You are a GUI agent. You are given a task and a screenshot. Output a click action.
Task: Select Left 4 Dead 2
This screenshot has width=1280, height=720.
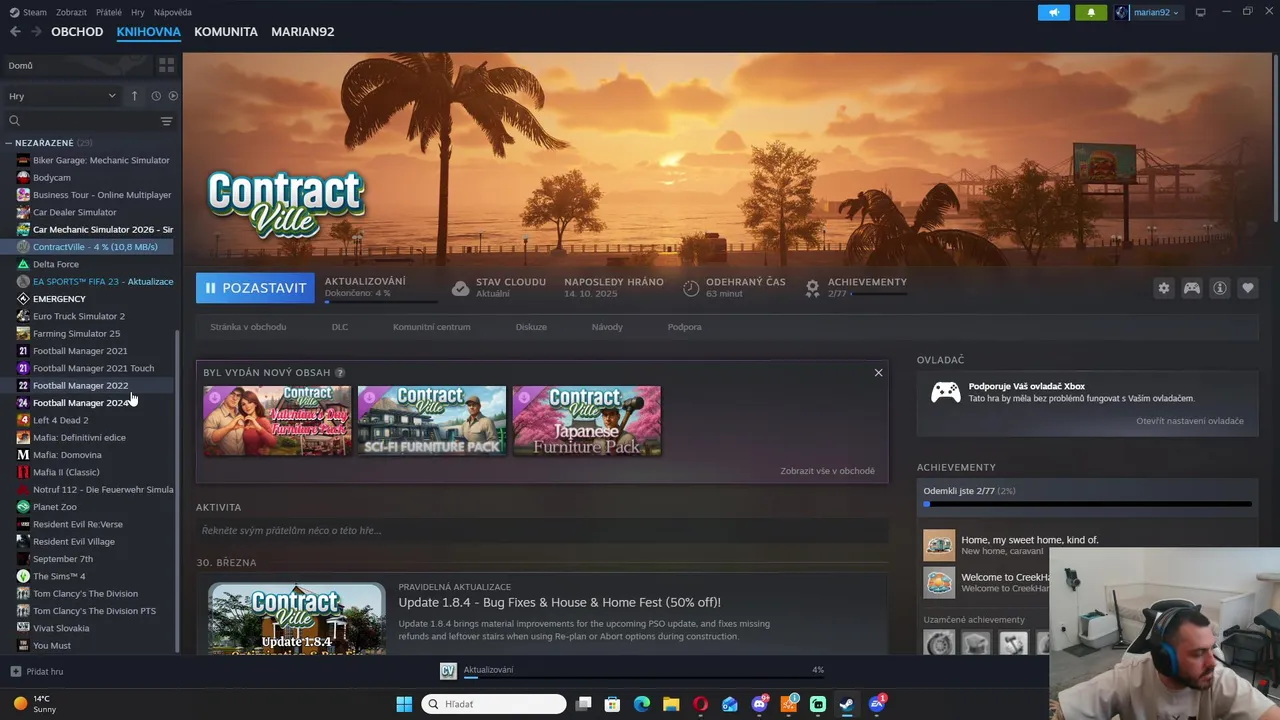95,420
